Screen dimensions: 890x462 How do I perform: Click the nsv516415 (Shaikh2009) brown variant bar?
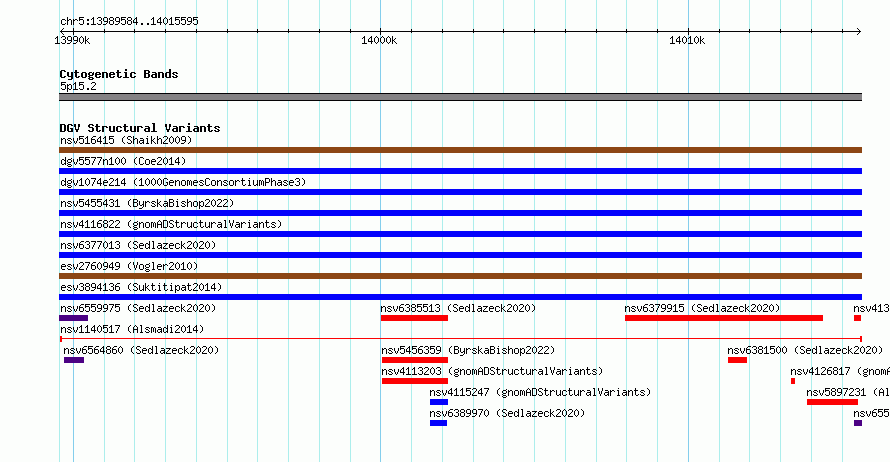click(460, 150)
